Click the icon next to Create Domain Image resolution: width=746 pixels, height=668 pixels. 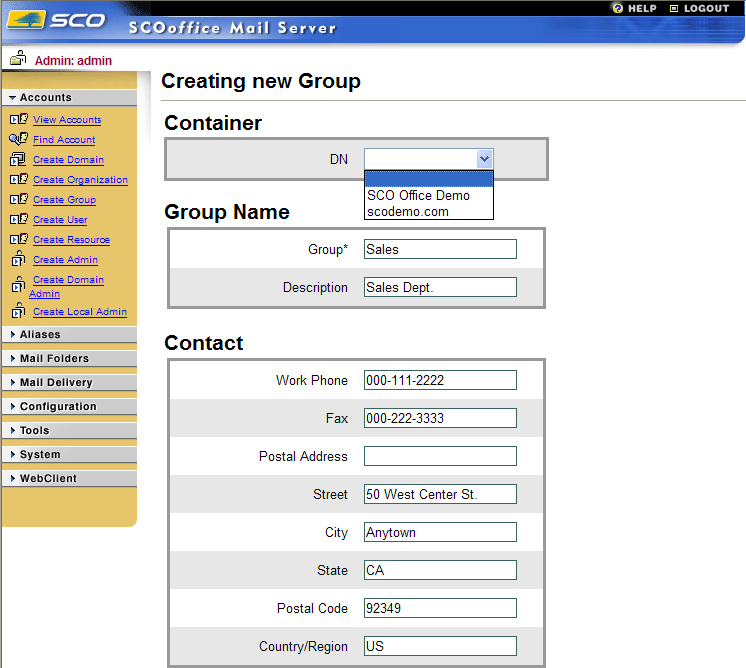(x=18, y=160)
